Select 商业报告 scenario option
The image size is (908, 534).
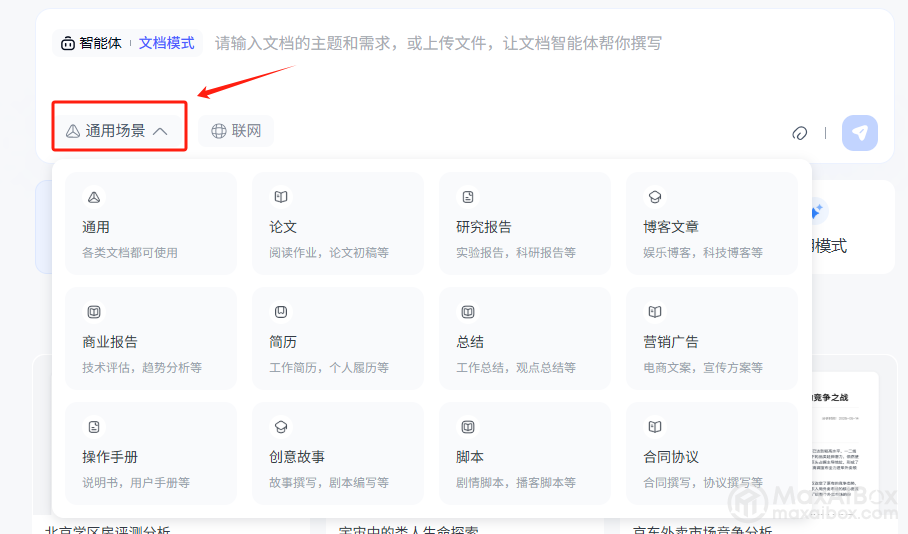pos(151,338)
